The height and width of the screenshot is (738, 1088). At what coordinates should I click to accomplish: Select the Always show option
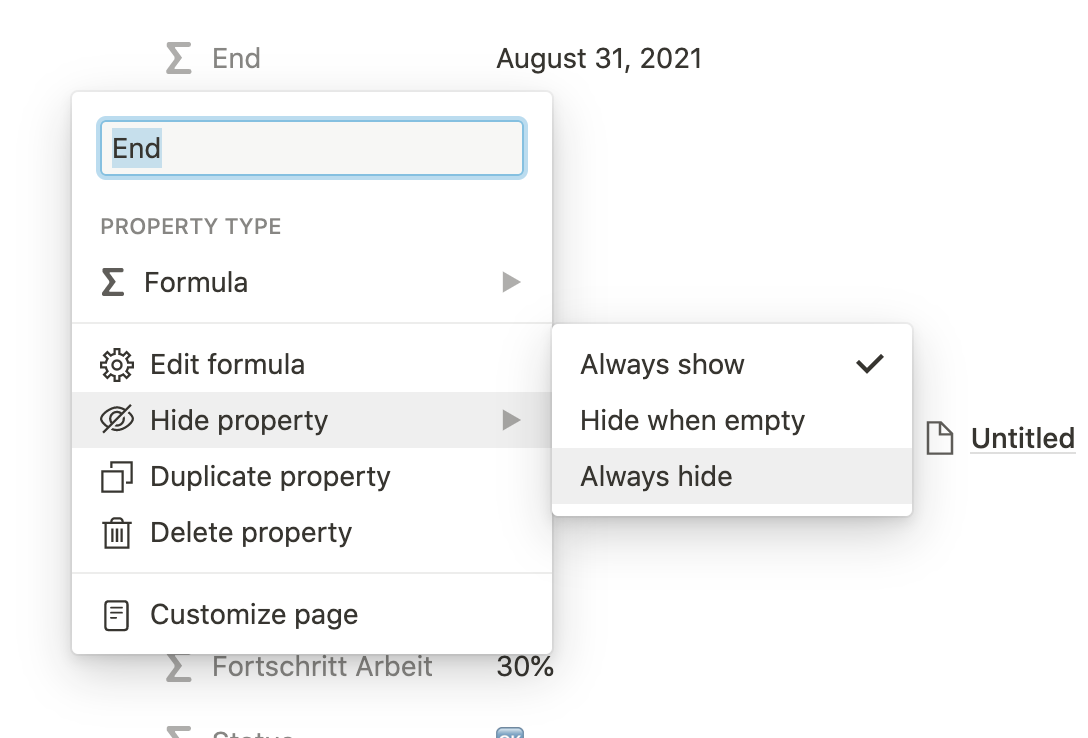pos(732,365)
